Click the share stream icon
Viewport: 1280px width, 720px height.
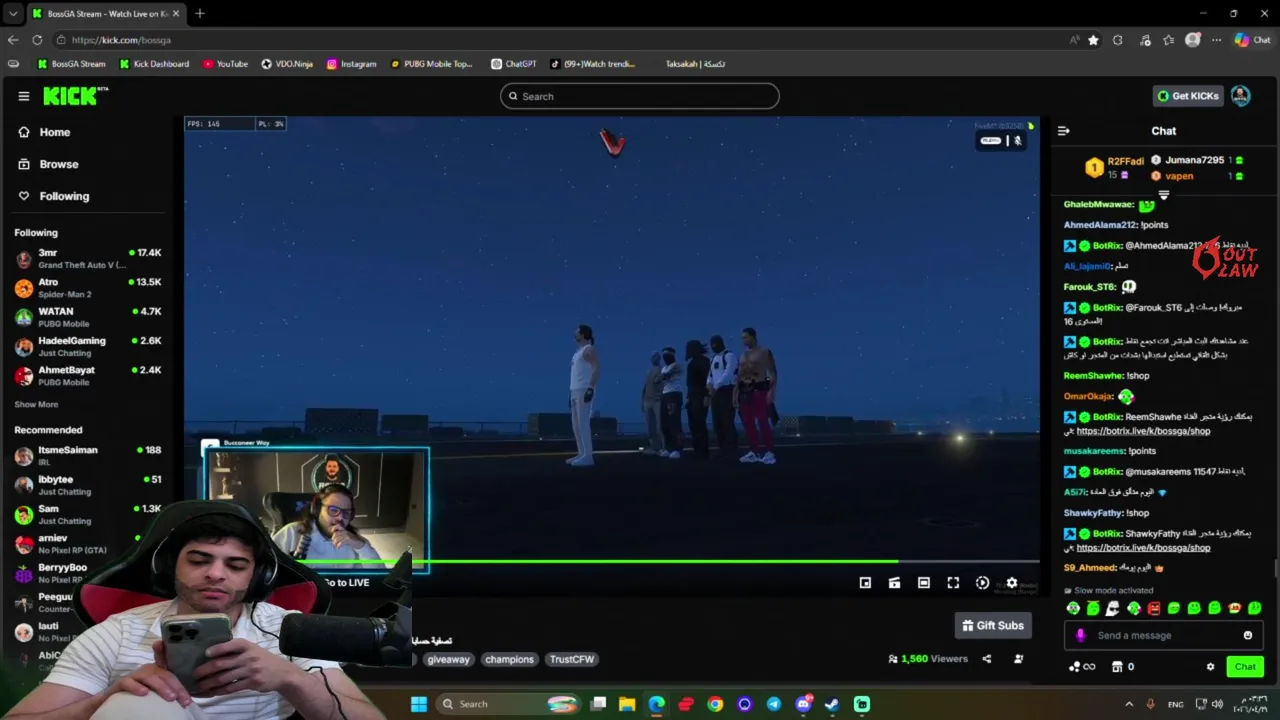986,659
